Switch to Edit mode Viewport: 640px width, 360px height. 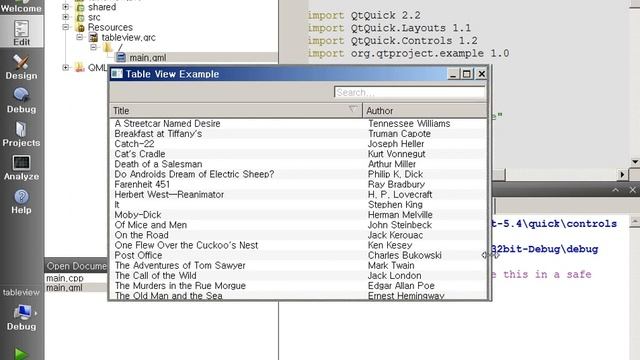click(x=21, y=33)
